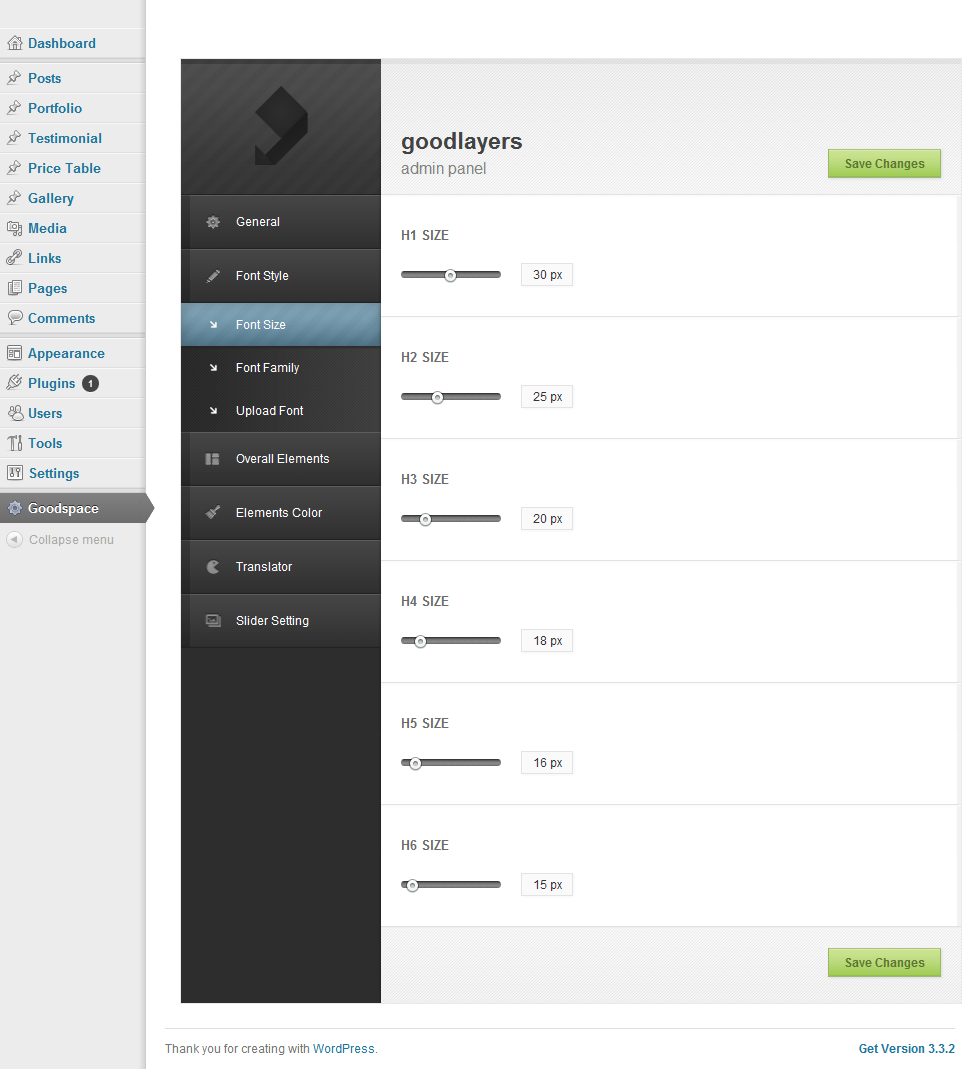The image size is (975, 1069).
Task: Click the pin icon beside Portfolio
Action: point(14,108)
